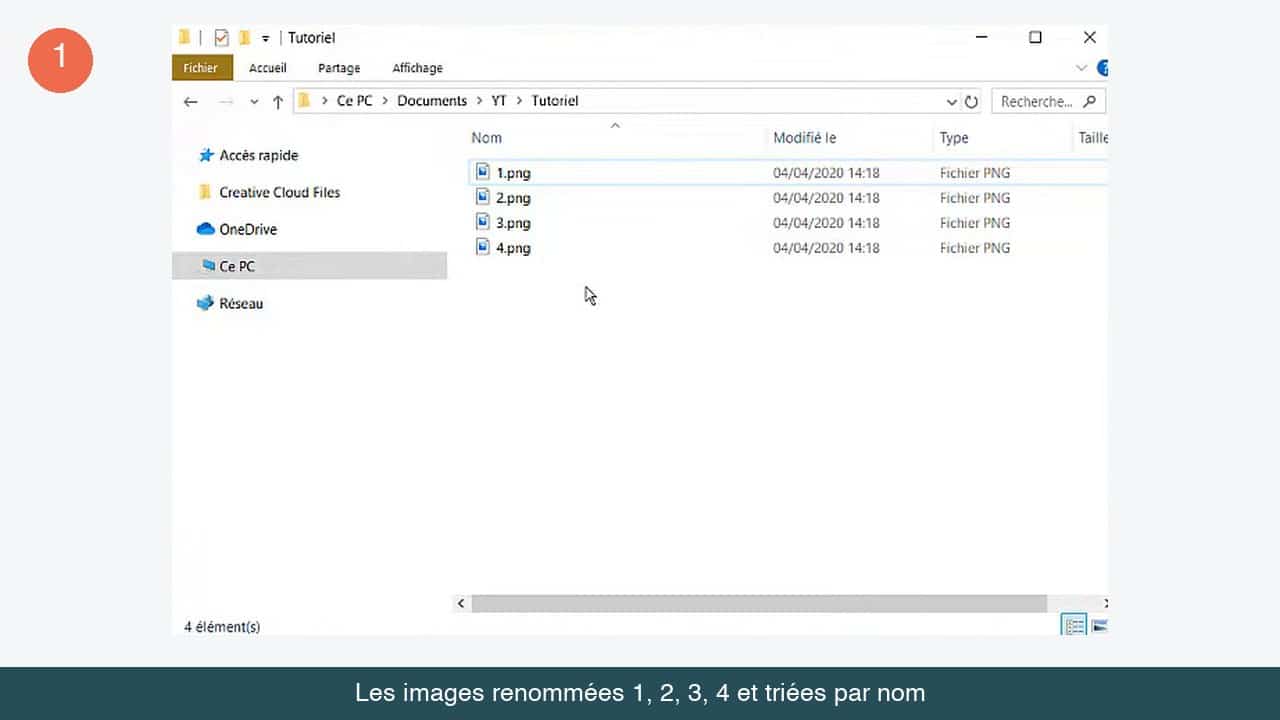
Task: Select Ce PC in the navigation pane
Action: click(x=309, y=266)
